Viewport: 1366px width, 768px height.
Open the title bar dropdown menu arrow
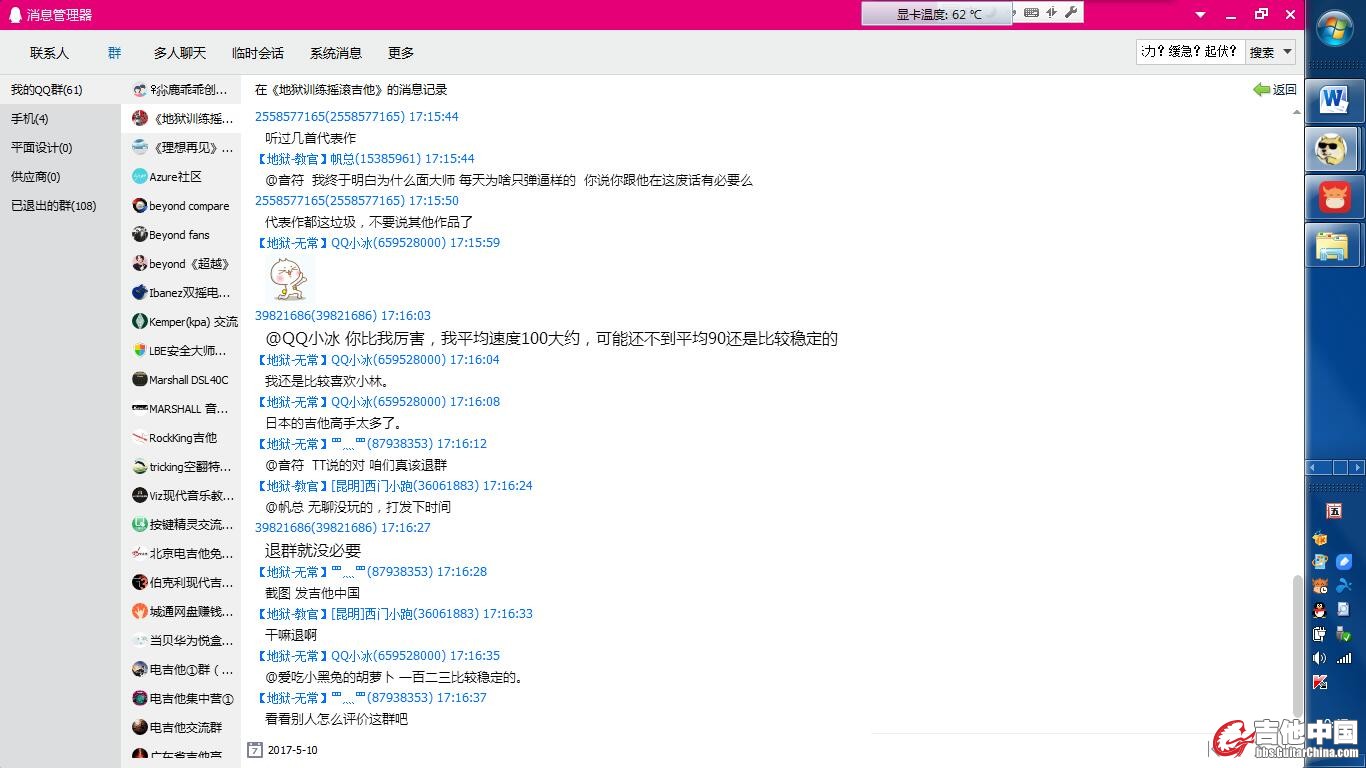tap(1201, 15)
